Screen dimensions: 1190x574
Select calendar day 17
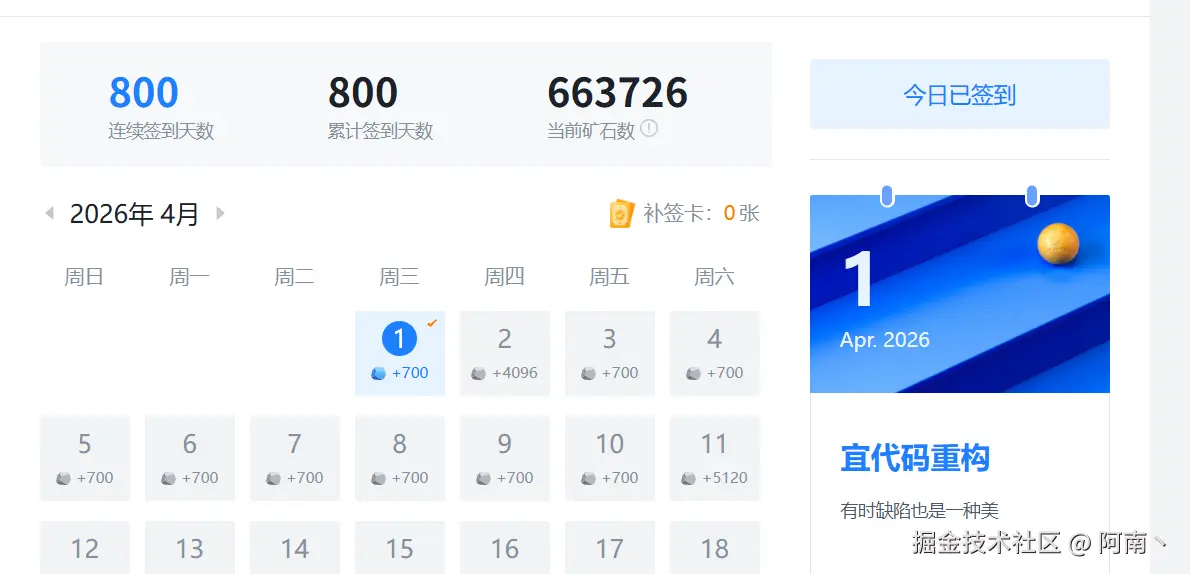coord(609,547)
